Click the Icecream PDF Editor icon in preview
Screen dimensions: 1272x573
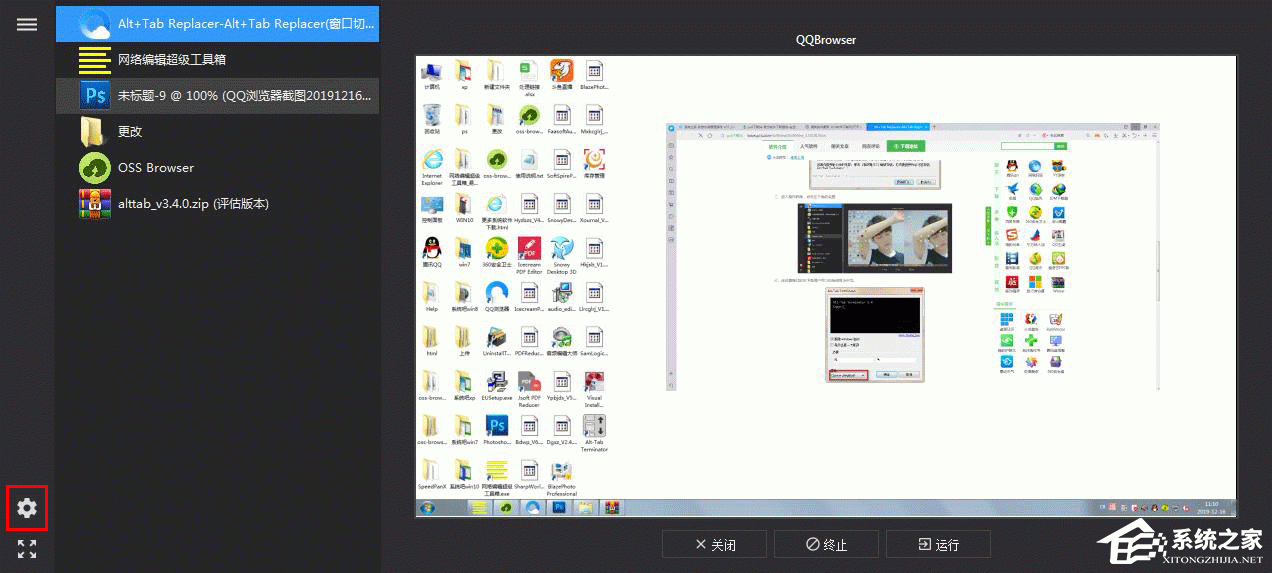pyautogui.click(x=529, y=249)
